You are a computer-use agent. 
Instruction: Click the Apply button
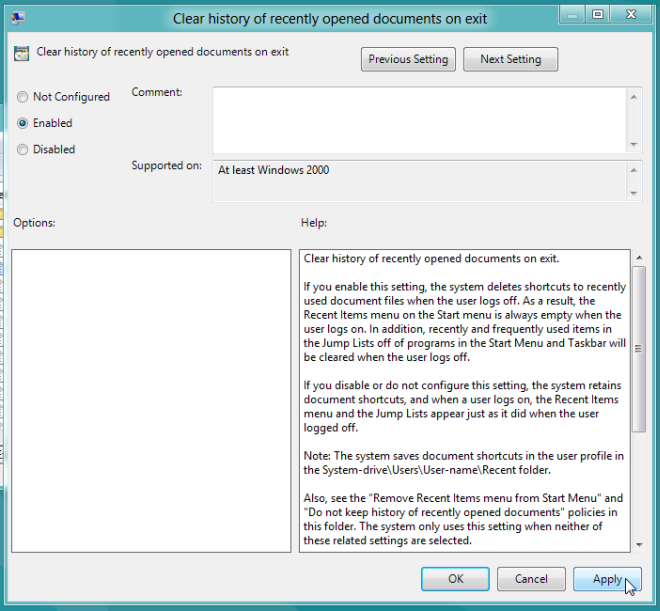tap(607, 579)
